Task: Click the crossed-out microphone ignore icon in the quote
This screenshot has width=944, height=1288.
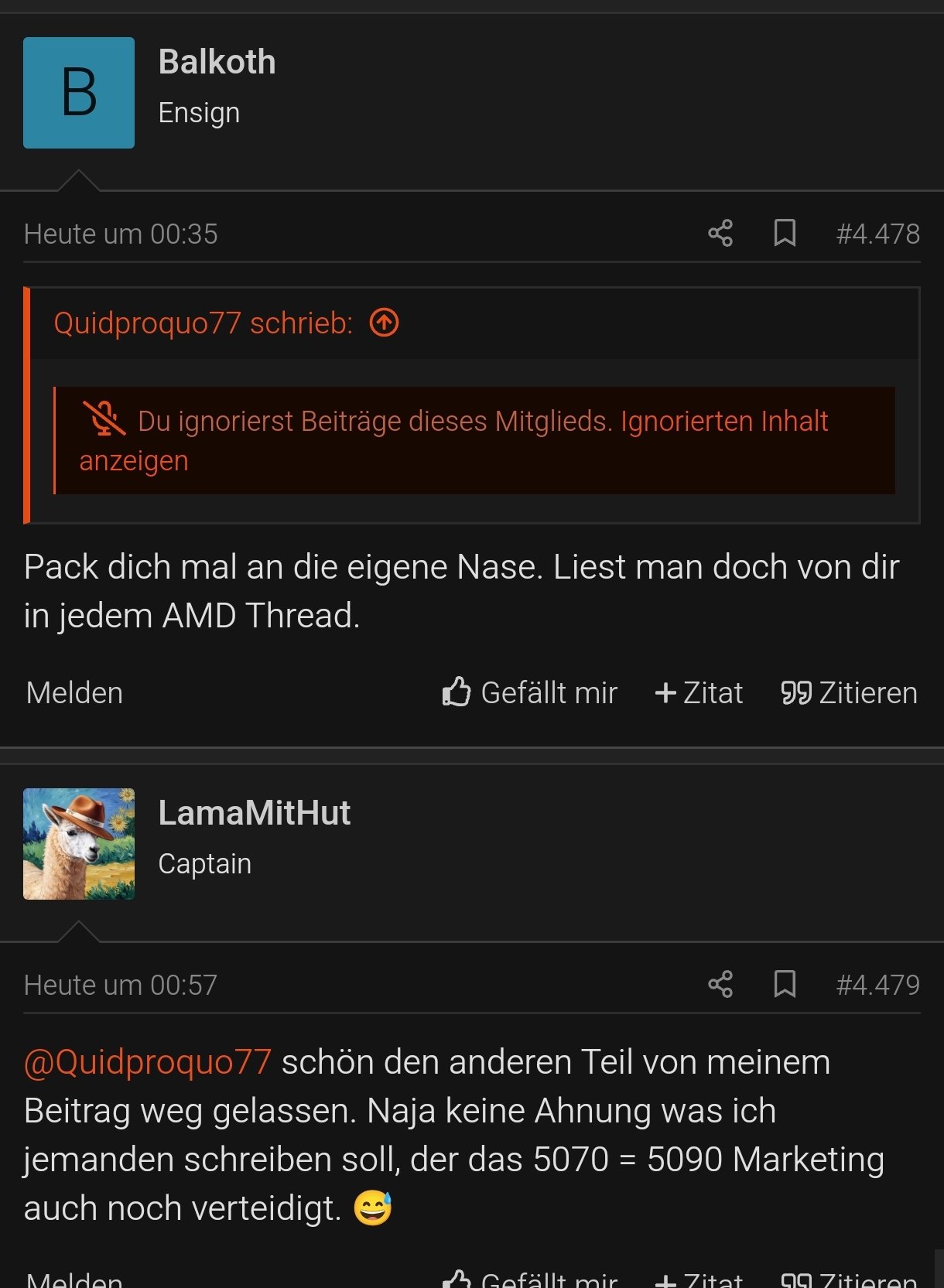Action: pyautogui.click(x=104, y=419)
